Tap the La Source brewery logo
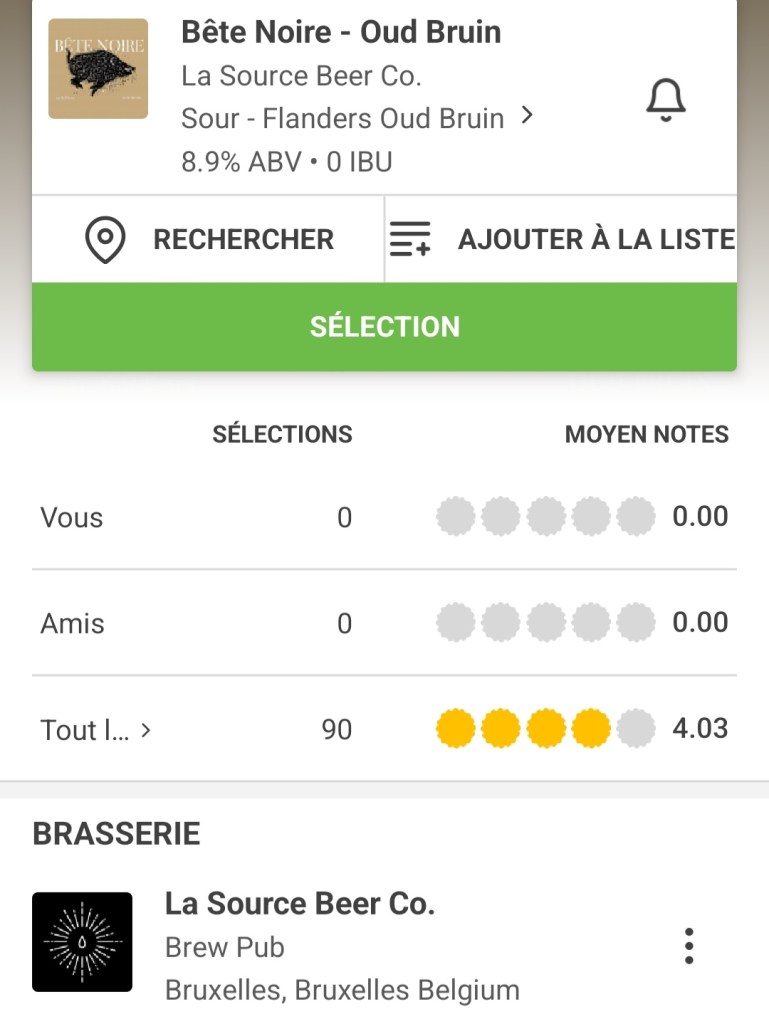This screenshot has width=769, height=1024. [82, 942]
